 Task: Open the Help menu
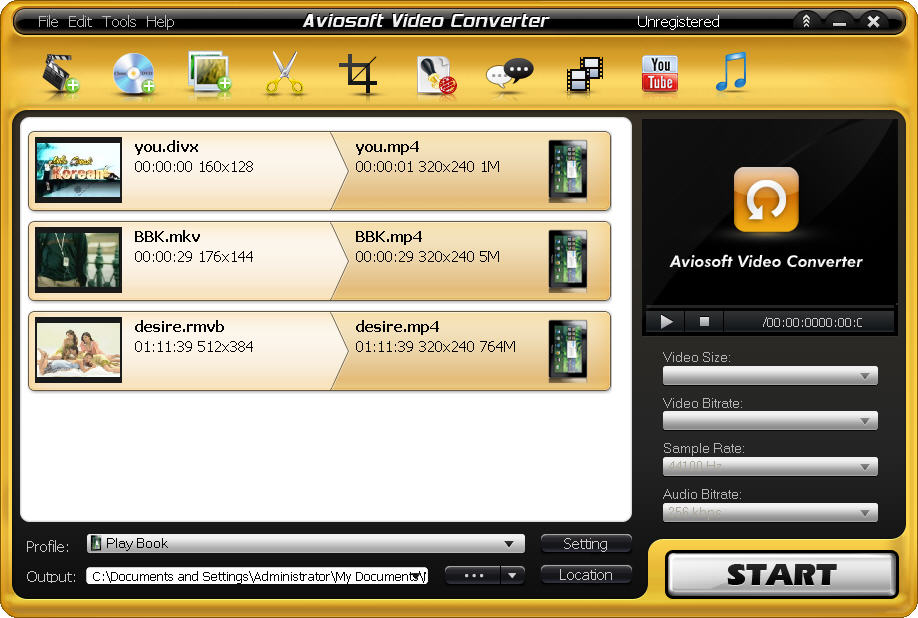[x=160, y=22]
